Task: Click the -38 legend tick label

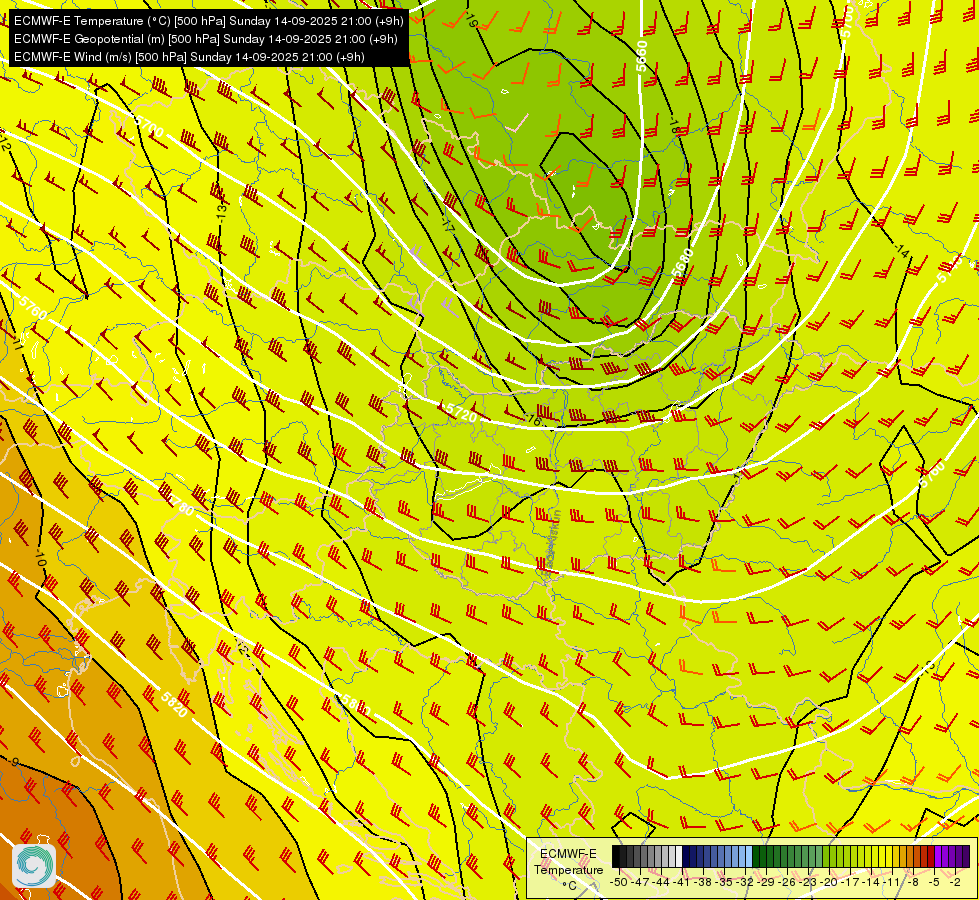Action: click(703, 883)
